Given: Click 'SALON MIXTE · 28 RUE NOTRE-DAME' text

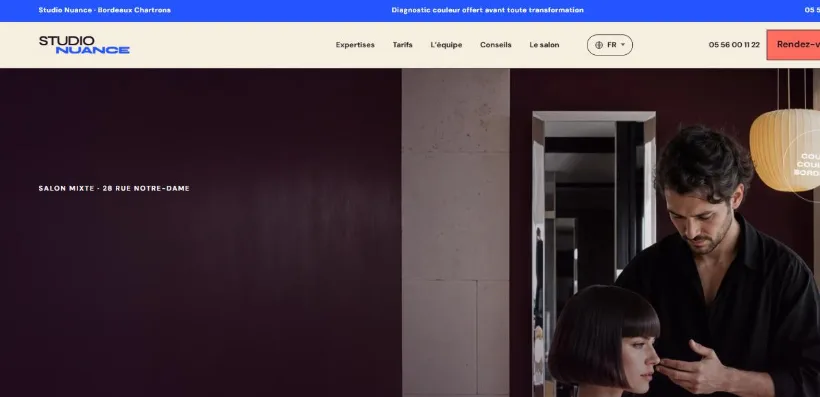Looking at the screenshot, I should [114, 188].
